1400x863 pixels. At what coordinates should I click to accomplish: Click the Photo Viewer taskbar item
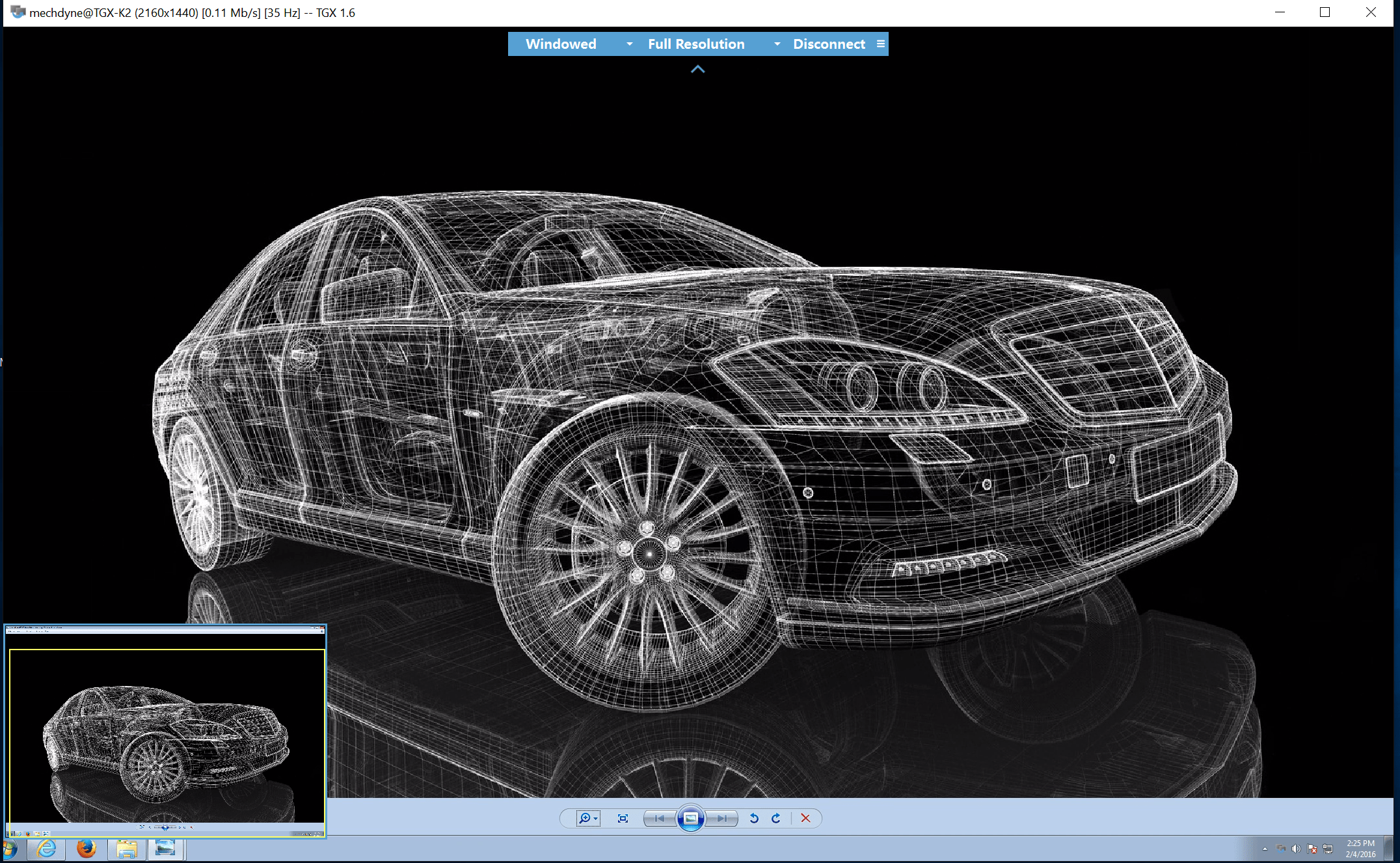(165, 849)
